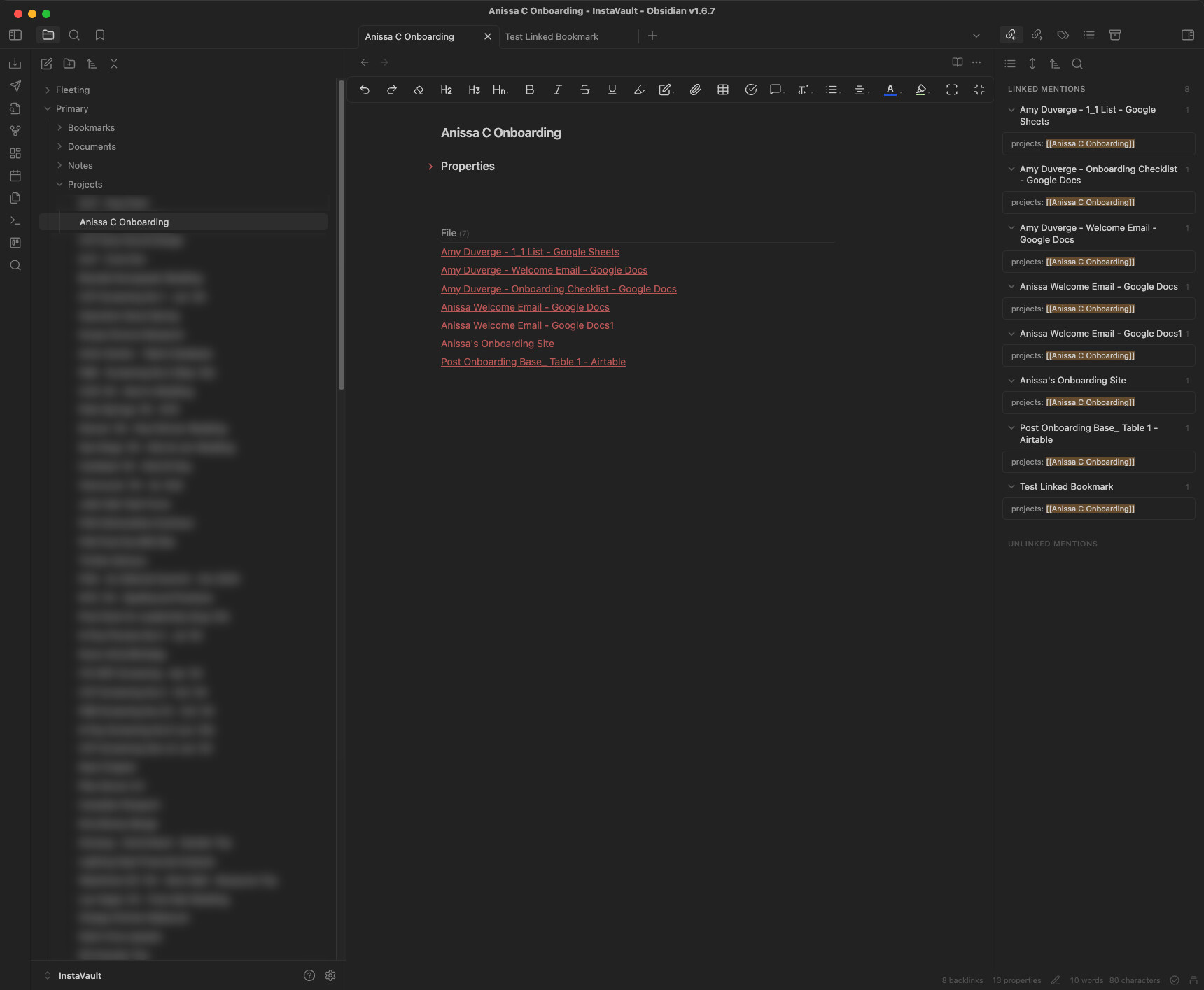
Task: Open Amy Duverge - Onboarding Checklist link
Action: (559, 289)
